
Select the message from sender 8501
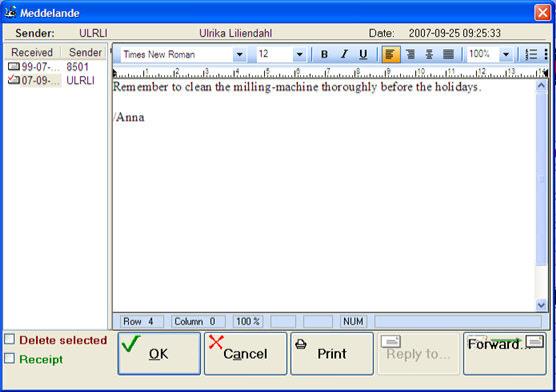pyautogui.click(x=55, y=67)
